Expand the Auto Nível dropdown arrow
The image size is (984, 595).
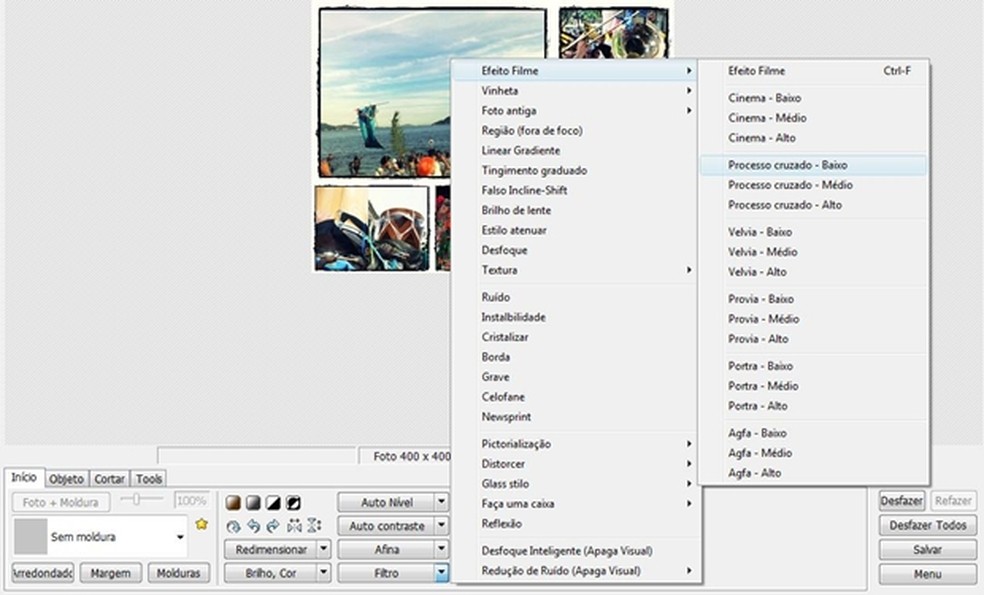pos(442,502)
